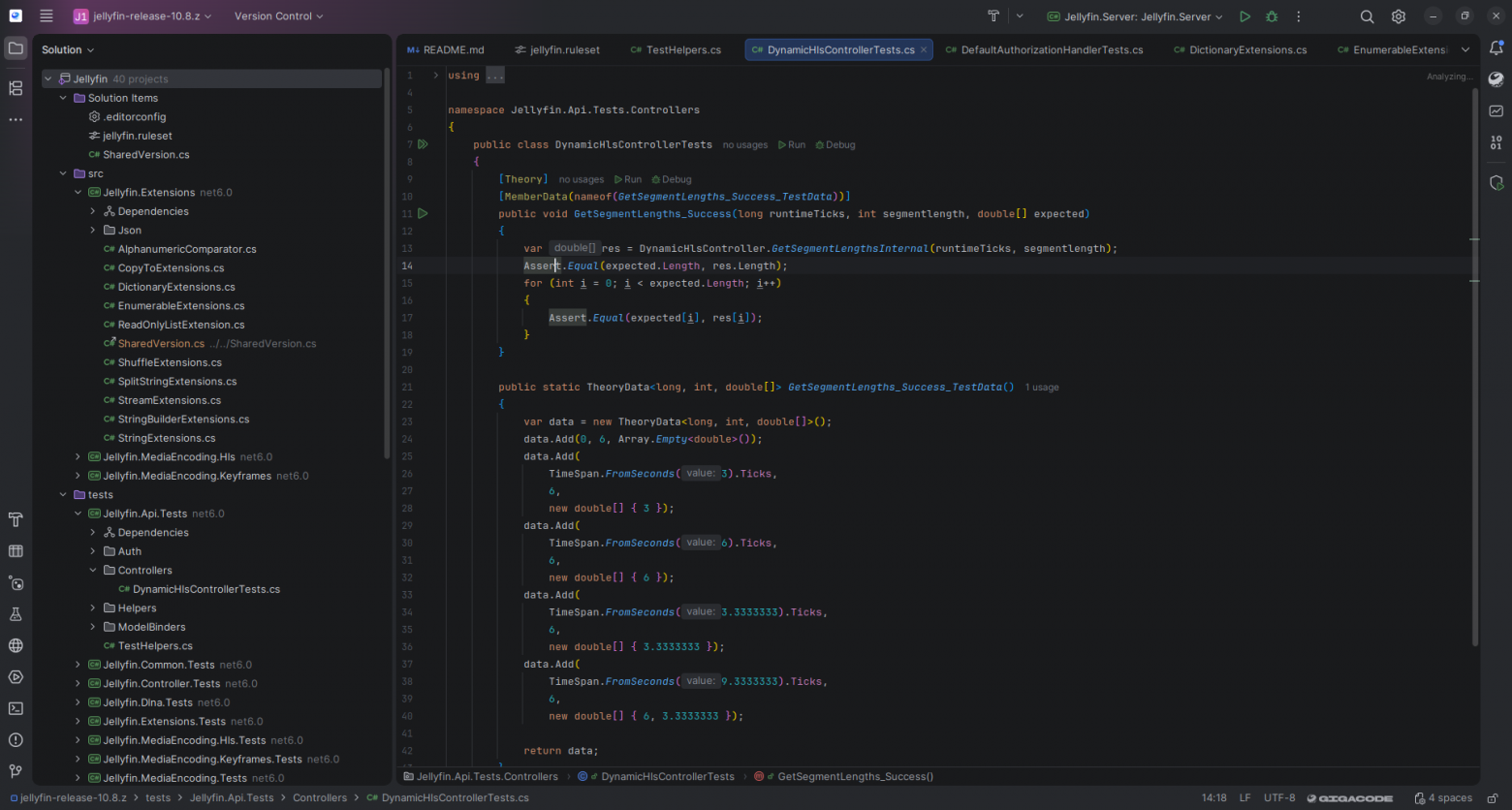The width and height of the screenshot is (1512, 810).
Task: Click the LF line separator indicator
Action: point(1244,797)
